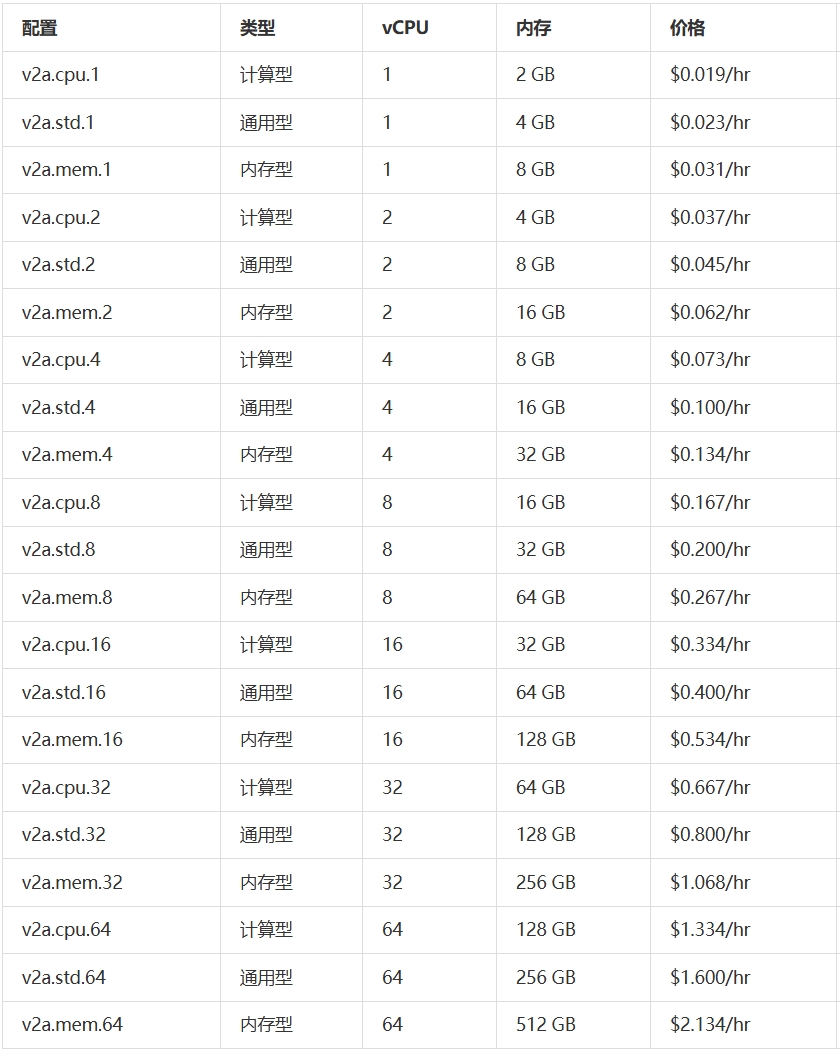Click the v2a.mem.4 configuration name
Image resolution: width=840 pixels, height=1053 pixels.
coord(67,455)
